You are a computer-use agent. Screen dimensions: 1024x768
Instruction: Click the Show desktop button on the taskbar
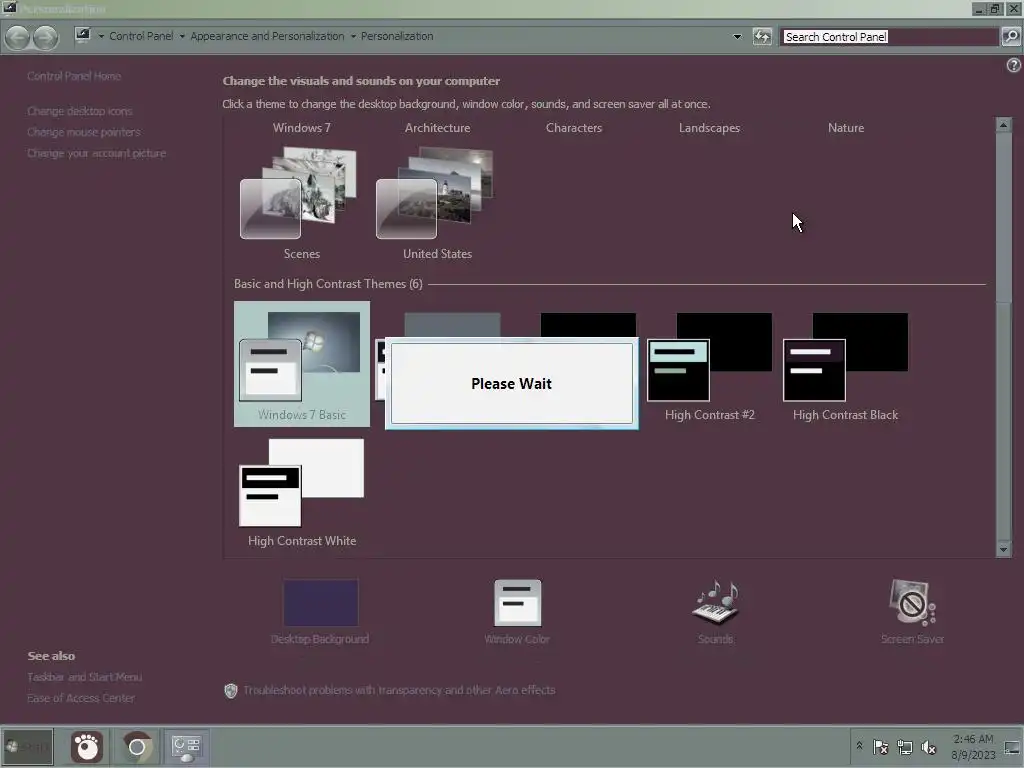[x=1013, y=747]
